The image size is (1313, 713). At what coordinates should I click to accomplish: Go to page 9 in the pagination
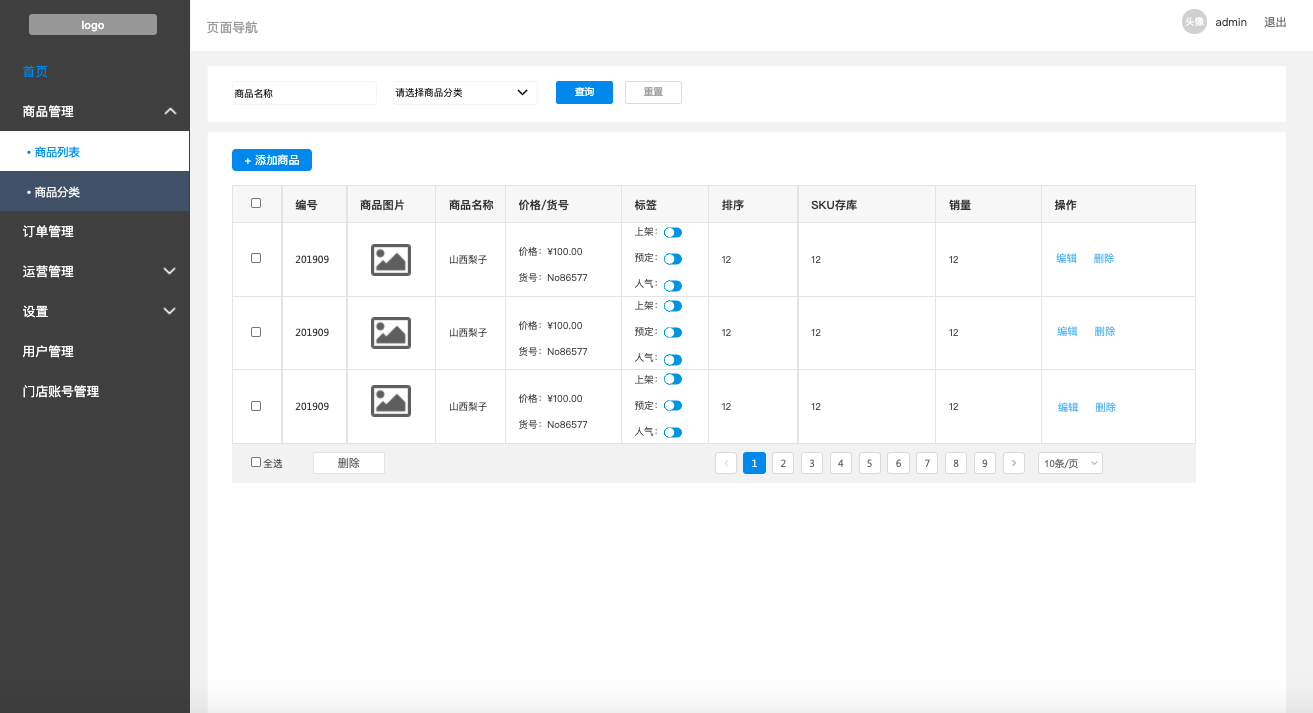[x=985, y=463]
